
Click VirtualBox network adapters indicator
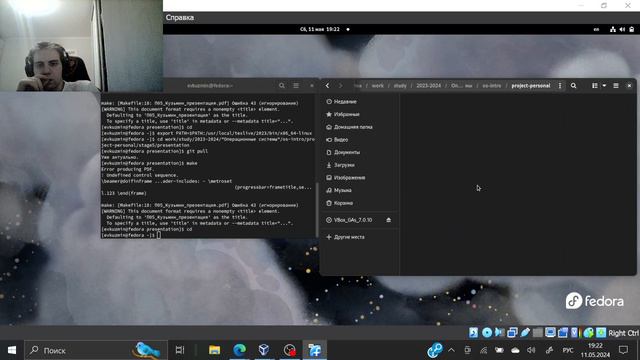[512, 333]
